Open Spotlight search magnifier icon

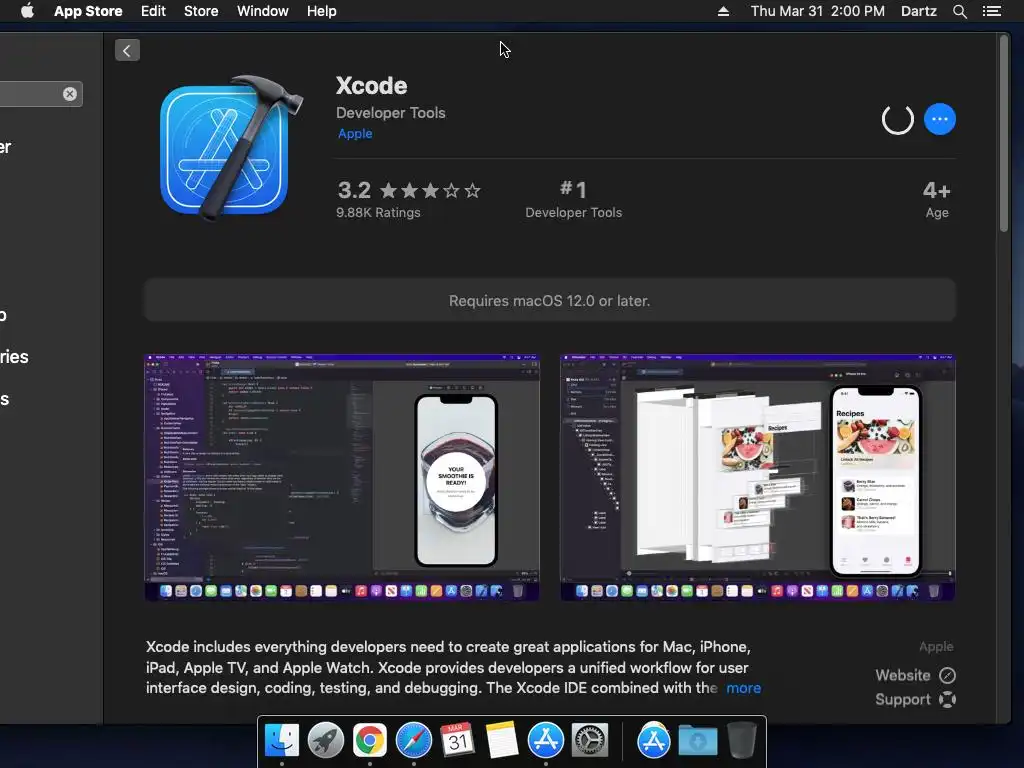coord(959,11)
